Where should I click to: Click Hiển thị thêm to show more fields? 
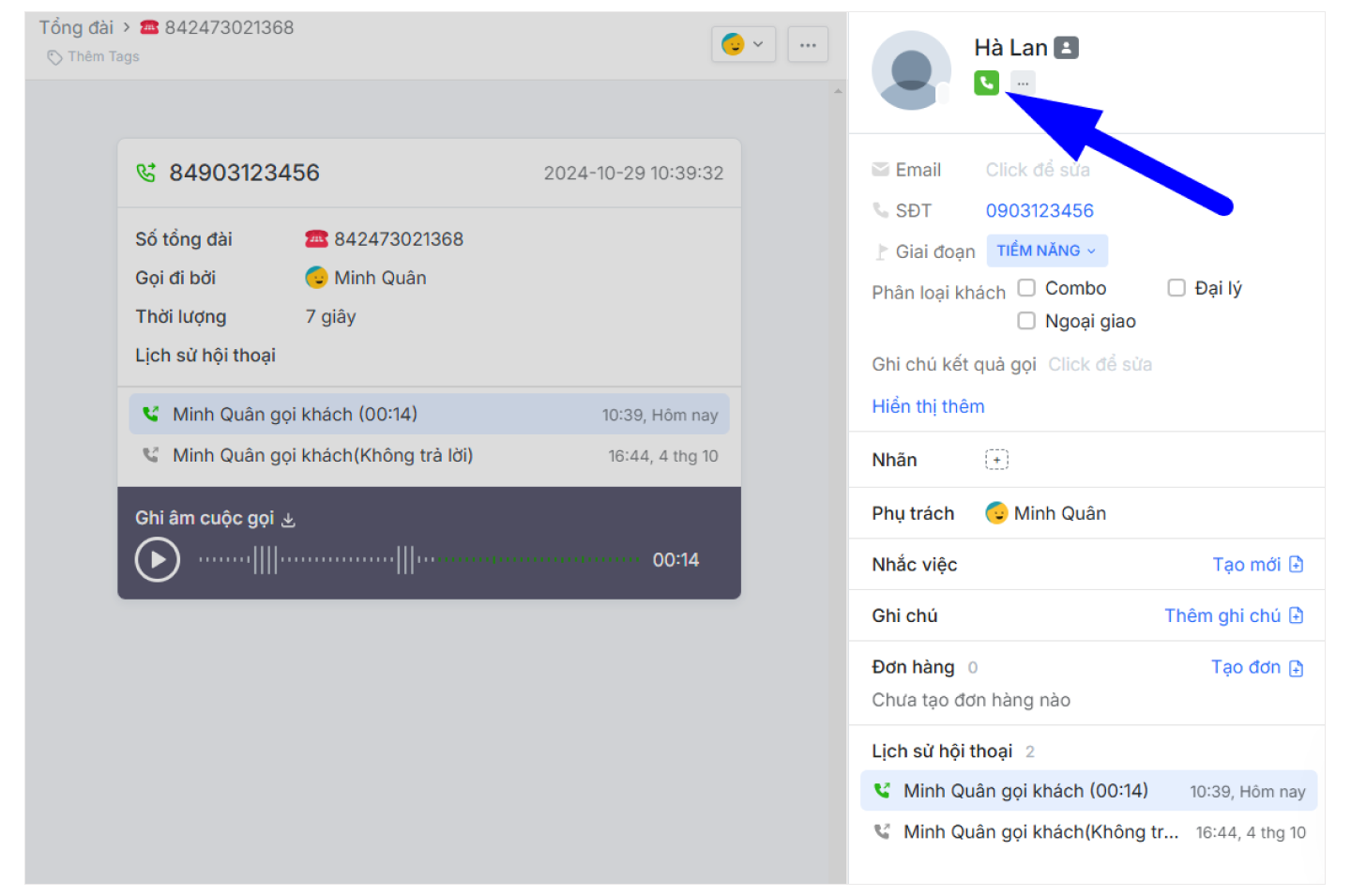928,406
